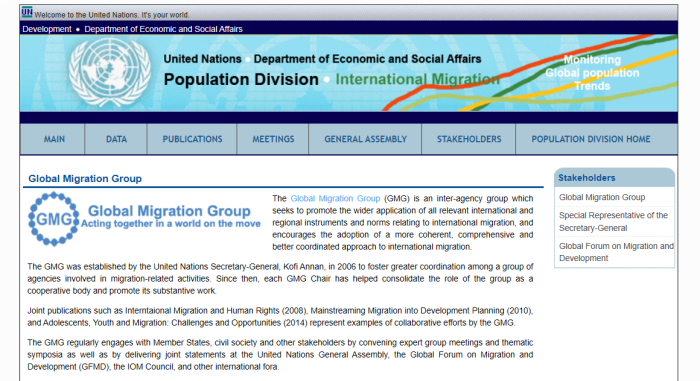The height and width of the screenshot is (381, 700).
Task: Open the STAKEHOLDERS navigation tab
Action: pos(469,139)
